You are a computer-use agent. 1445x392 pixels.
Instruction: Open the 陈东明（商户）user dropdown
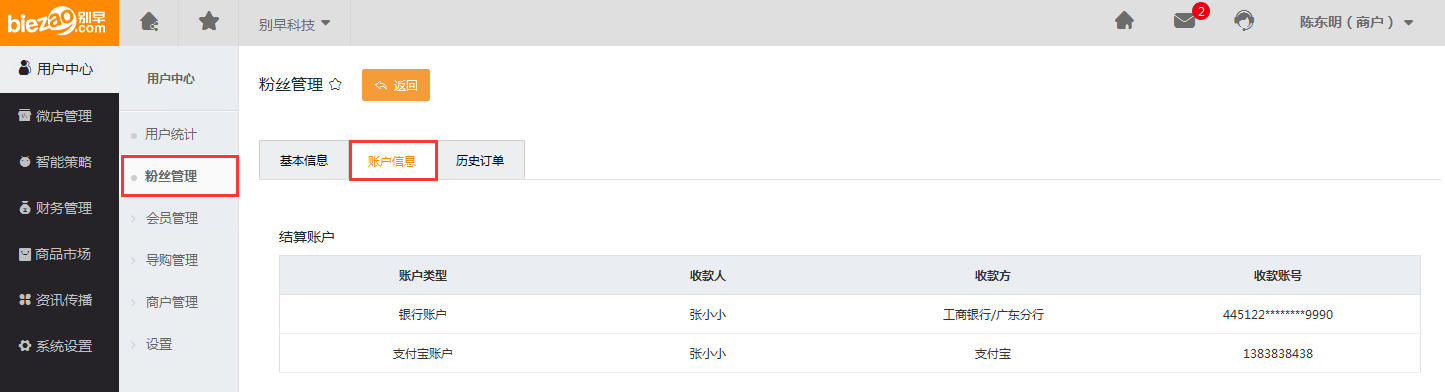[1356, 22]
